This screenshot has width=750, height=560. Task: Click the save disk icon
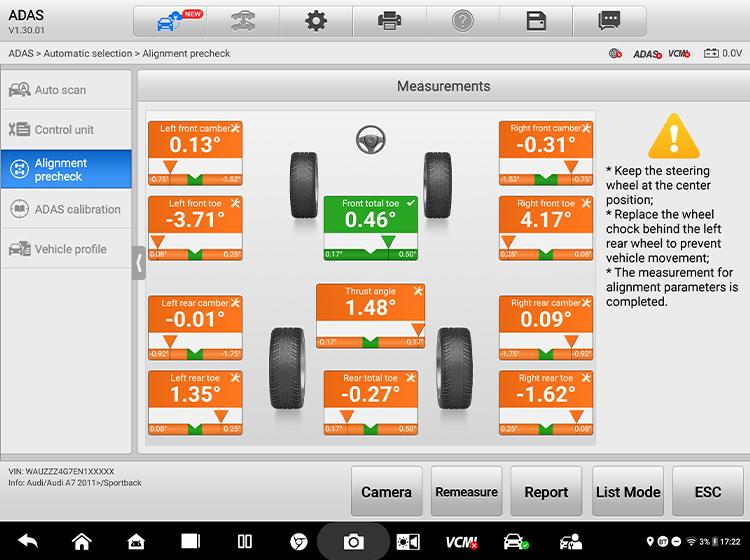(536, 21)
